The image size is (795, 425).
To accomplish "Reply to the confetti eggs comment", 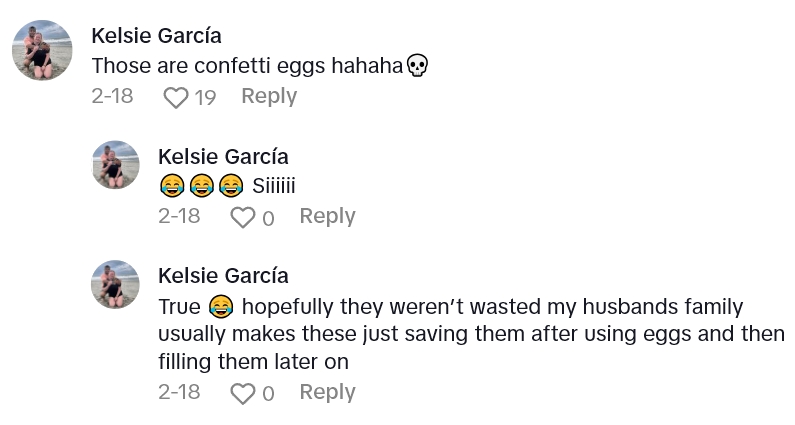I will 269,96.
